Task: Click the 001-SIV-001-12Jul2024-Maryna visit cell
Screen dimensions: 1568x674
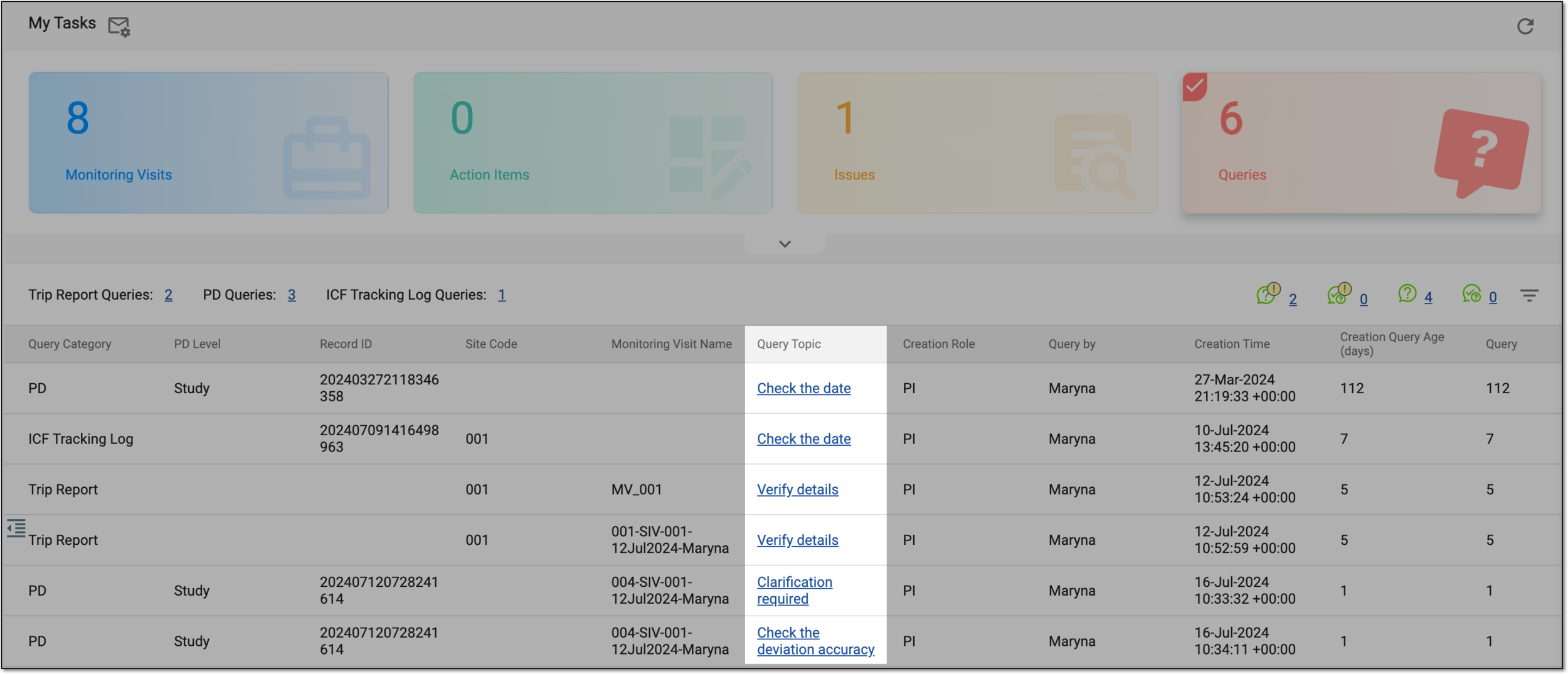Action: (670, 540)
